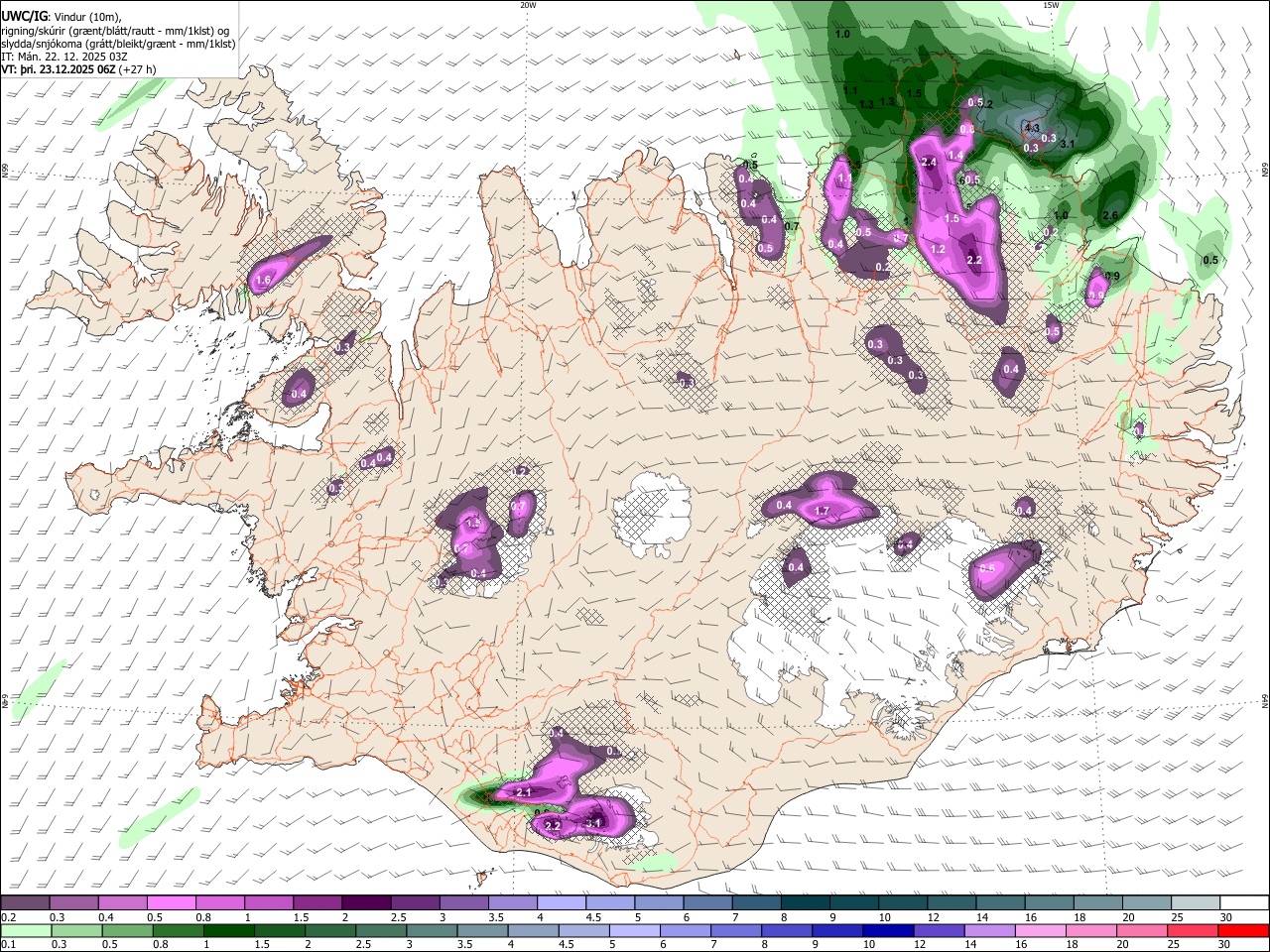Select the hot pink swatch at 20 in lower legend row

1142,930
